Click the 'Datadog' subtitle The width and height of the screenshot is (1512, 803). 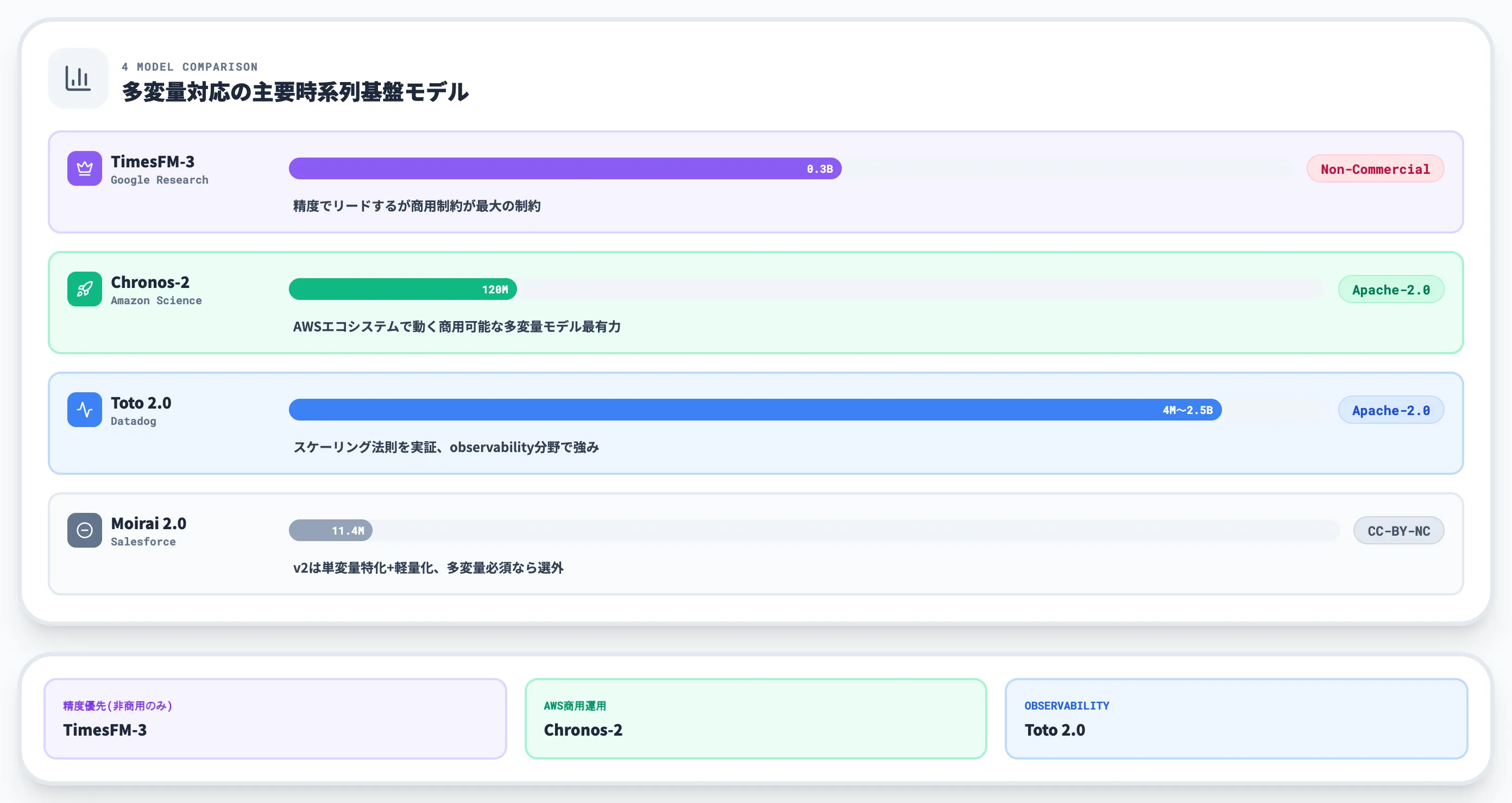(x=133, y=421)
